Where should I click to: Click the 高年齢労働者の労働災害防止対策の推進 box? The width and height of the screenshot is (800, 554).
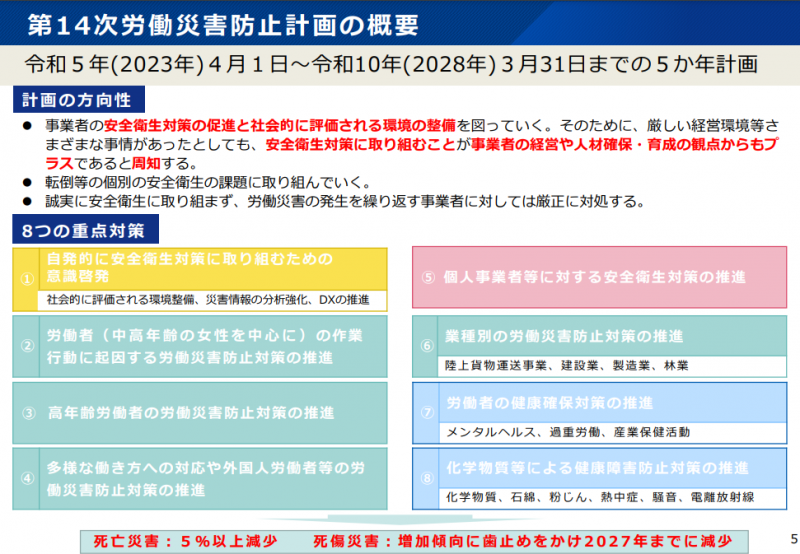click(x=191, y=412)
